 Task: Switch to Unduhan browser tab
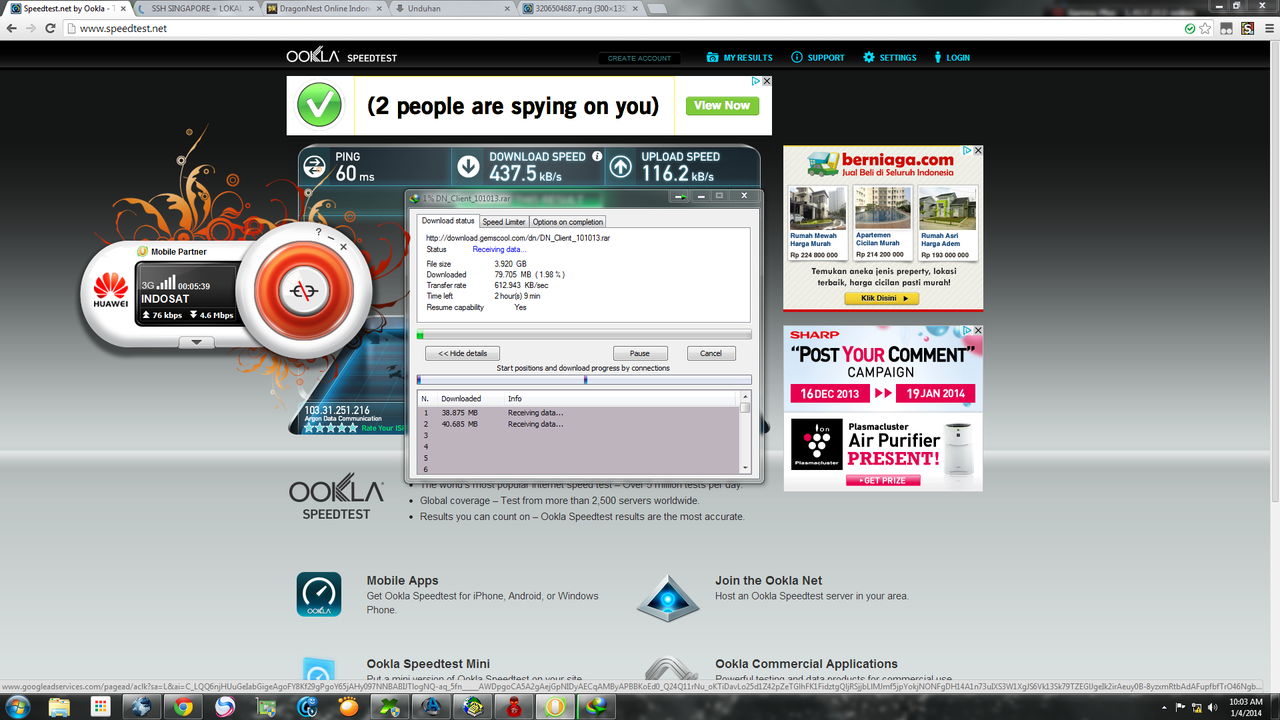click(448, 8)
